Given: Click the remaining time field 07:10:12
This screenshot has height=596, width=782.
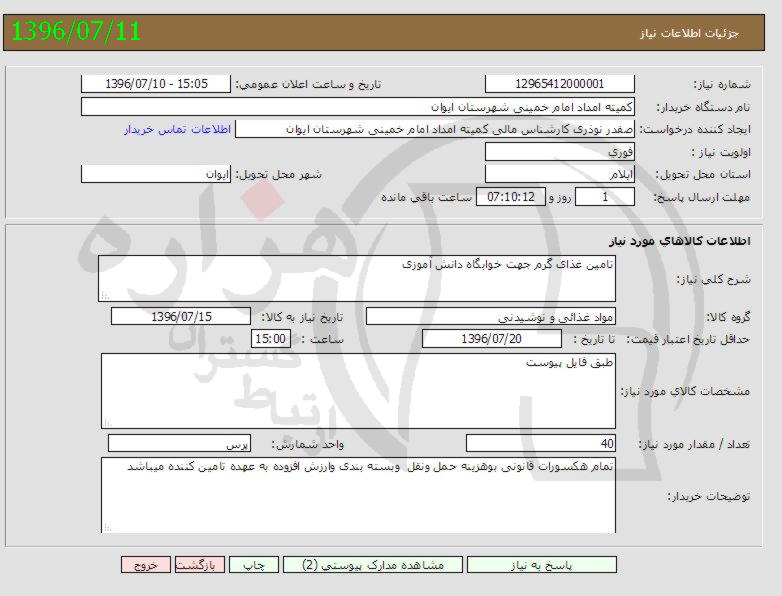Looking at the screenshot, I should pyautogui.click(x=511, y=197).
